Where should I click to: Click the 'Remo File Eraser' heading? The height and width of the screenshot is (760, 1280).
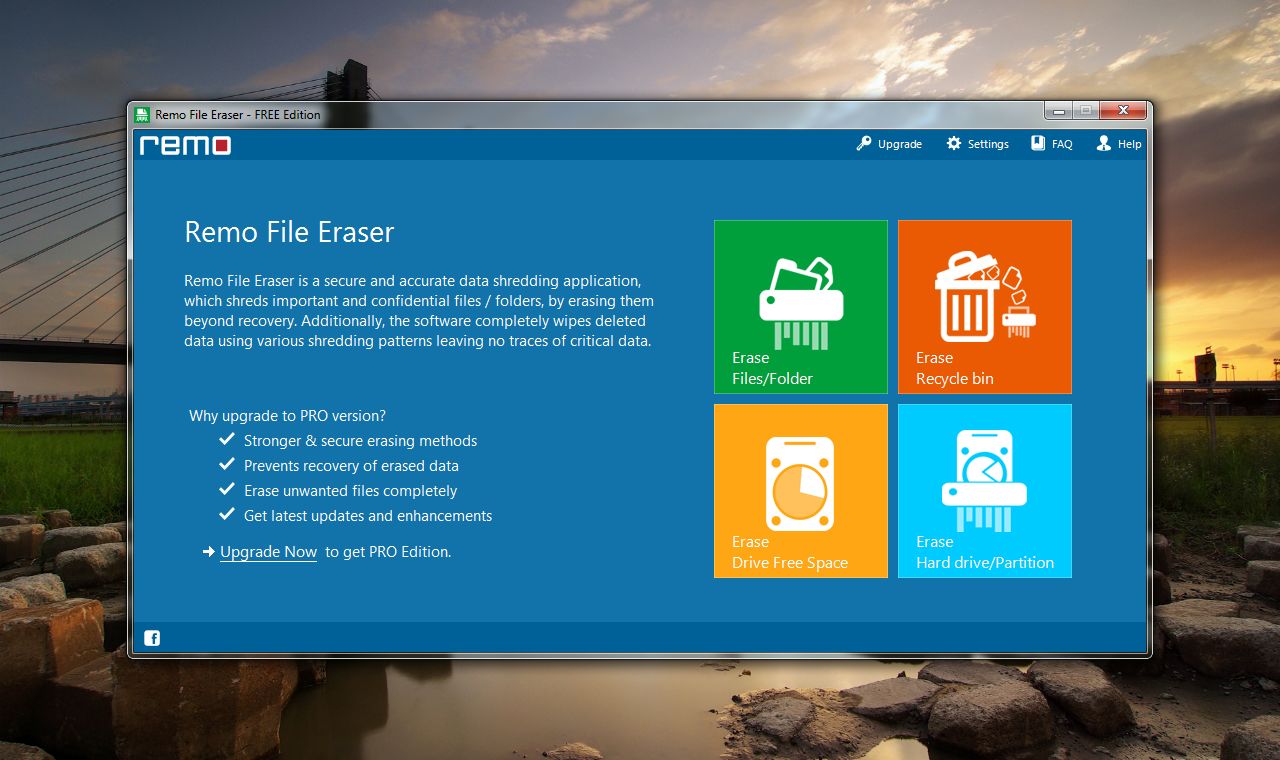coord(289,232)
